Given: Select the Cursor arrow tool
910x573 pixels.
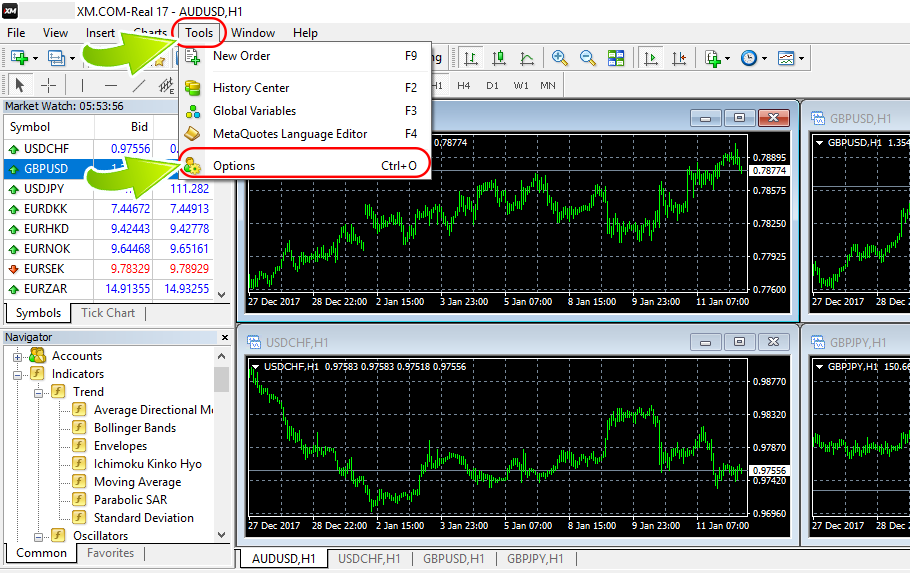Looking at the screenshot, I should pos(20,85).
